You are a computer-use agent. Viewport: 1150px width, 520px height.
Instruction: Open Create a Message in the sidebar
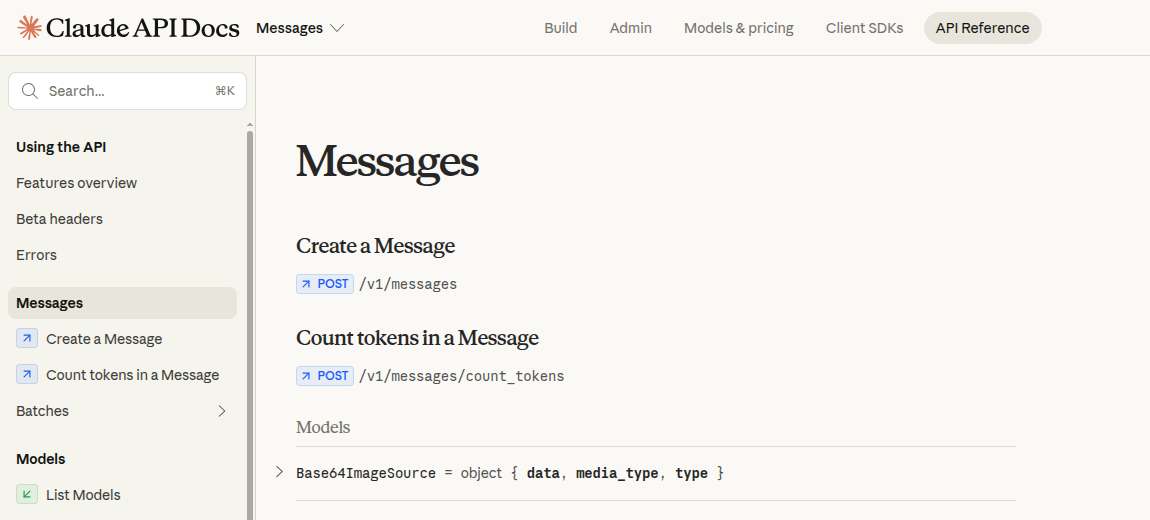tap(104, 339)
